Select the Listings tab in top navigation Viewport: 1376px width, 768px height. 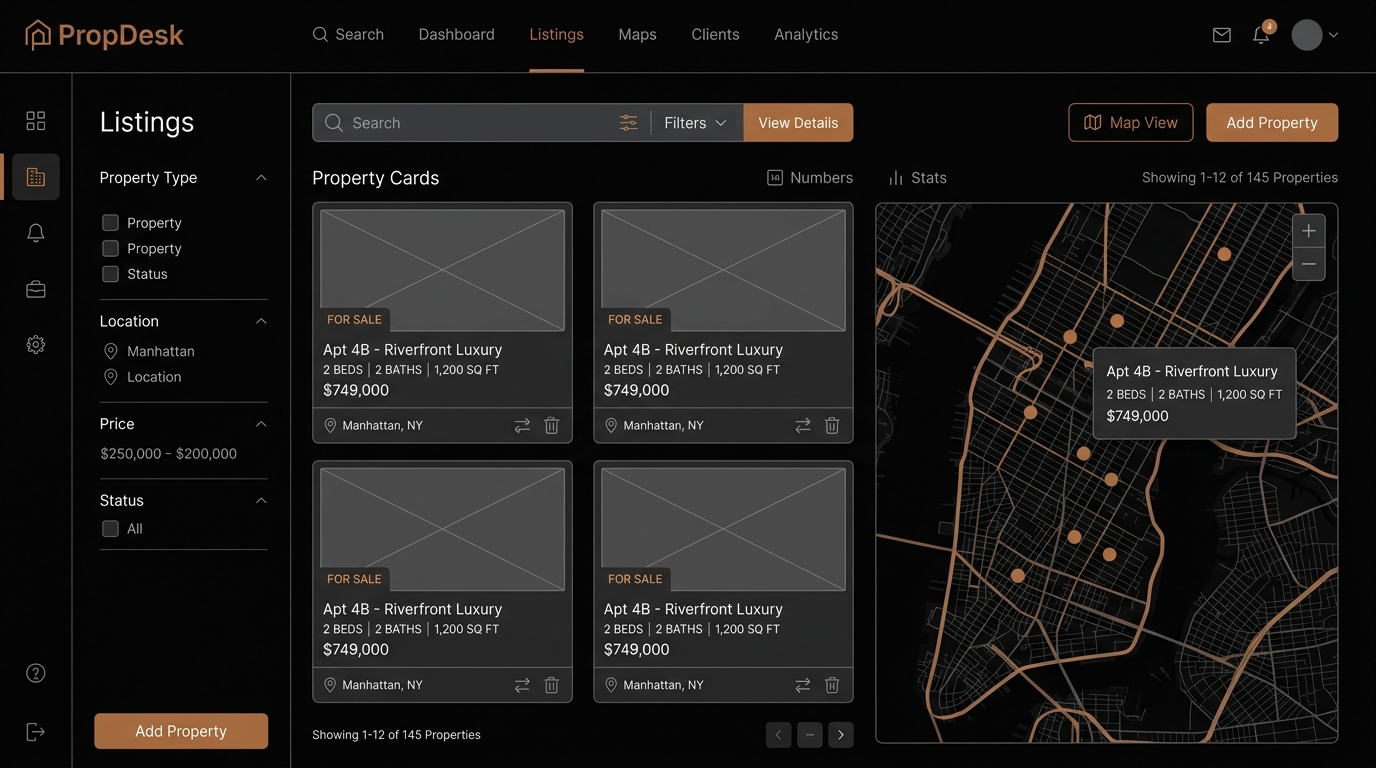click(557, 35)
